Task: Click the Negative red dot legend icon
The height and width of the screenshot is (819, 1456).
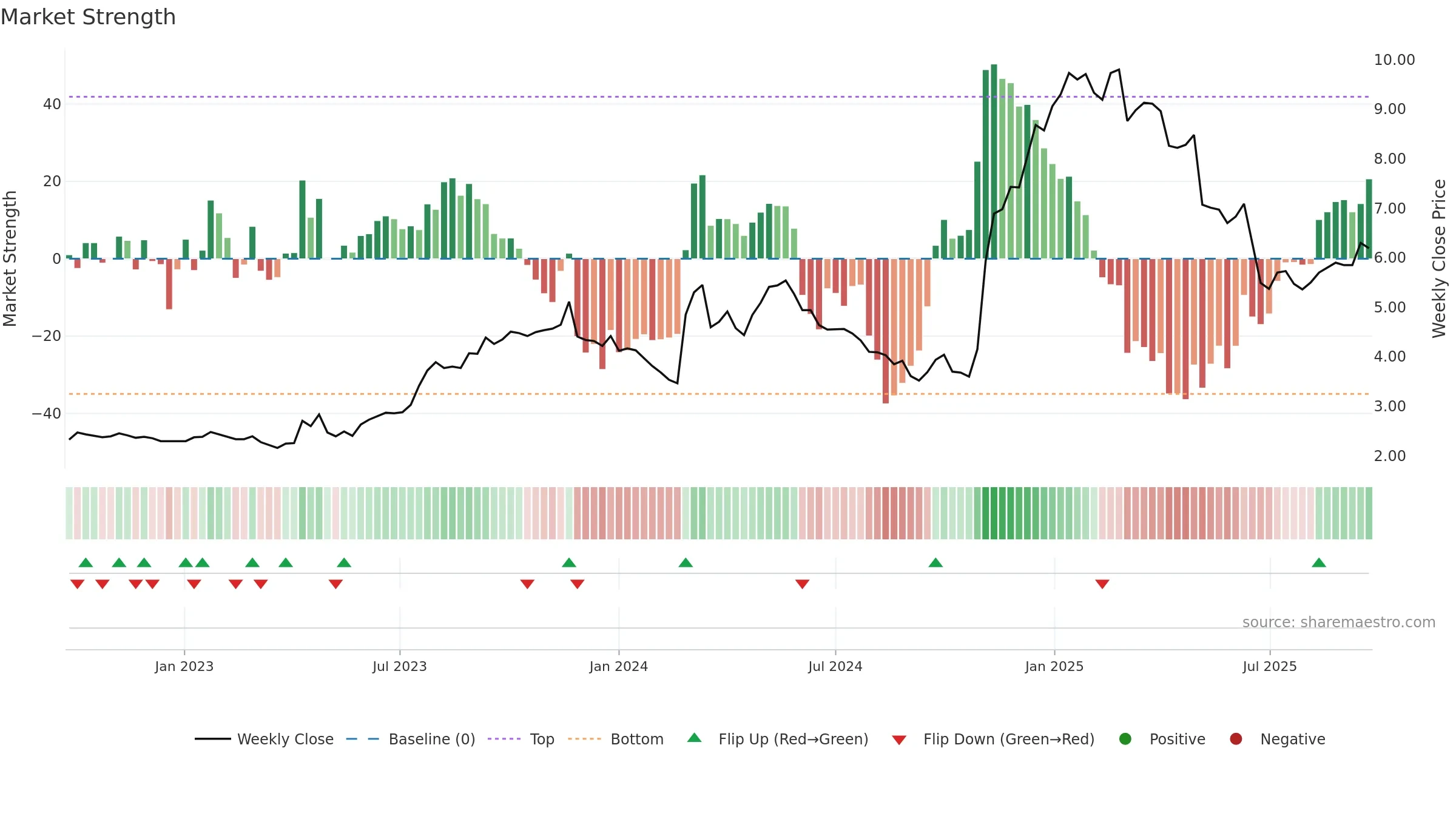Action: click(1236, 739)
